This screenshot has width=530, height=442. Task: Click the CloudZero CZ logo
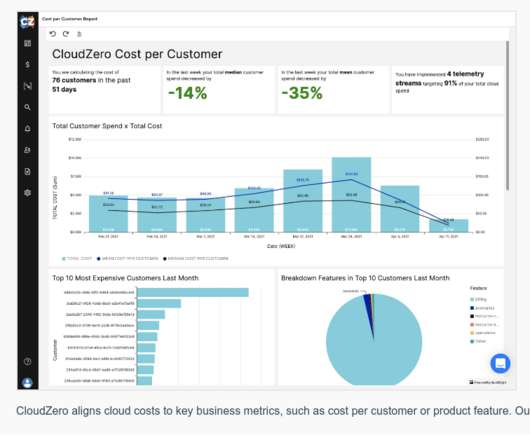[x=28, y=22]
